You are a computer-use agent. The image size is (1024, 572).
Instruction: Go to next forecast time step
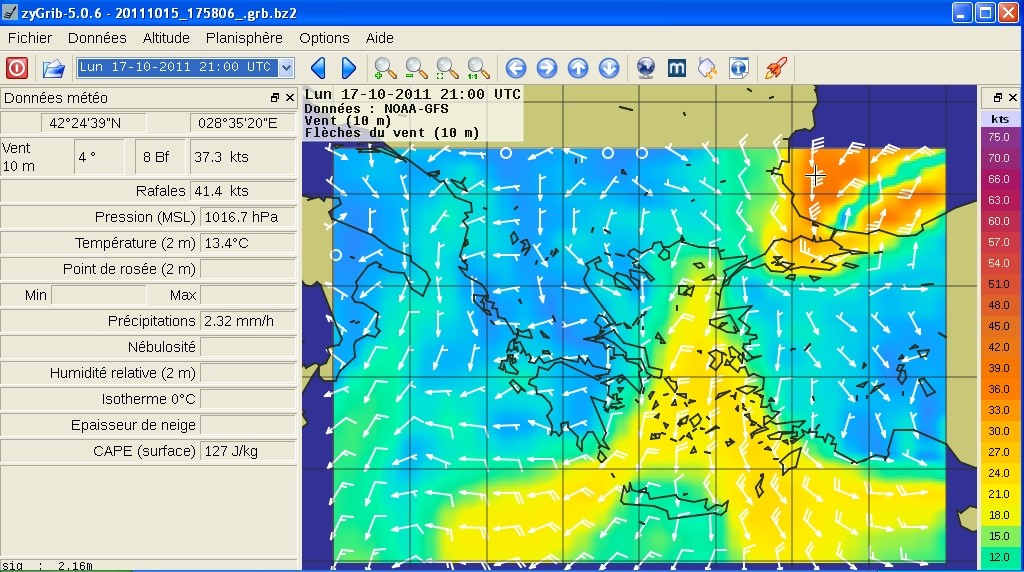pos(349,68)
